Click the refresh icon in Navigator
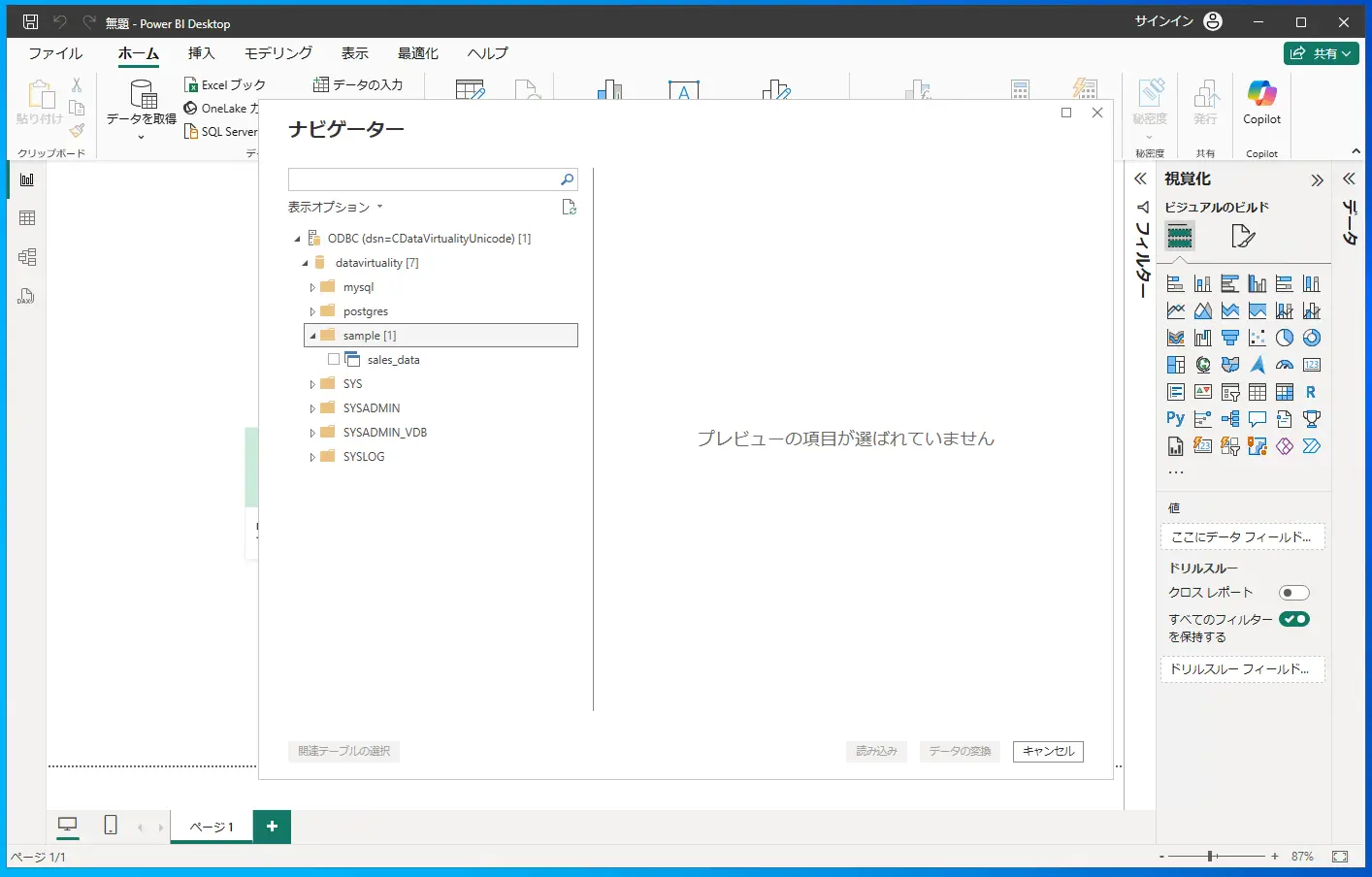1372x877 pixels. click(569, 207)
